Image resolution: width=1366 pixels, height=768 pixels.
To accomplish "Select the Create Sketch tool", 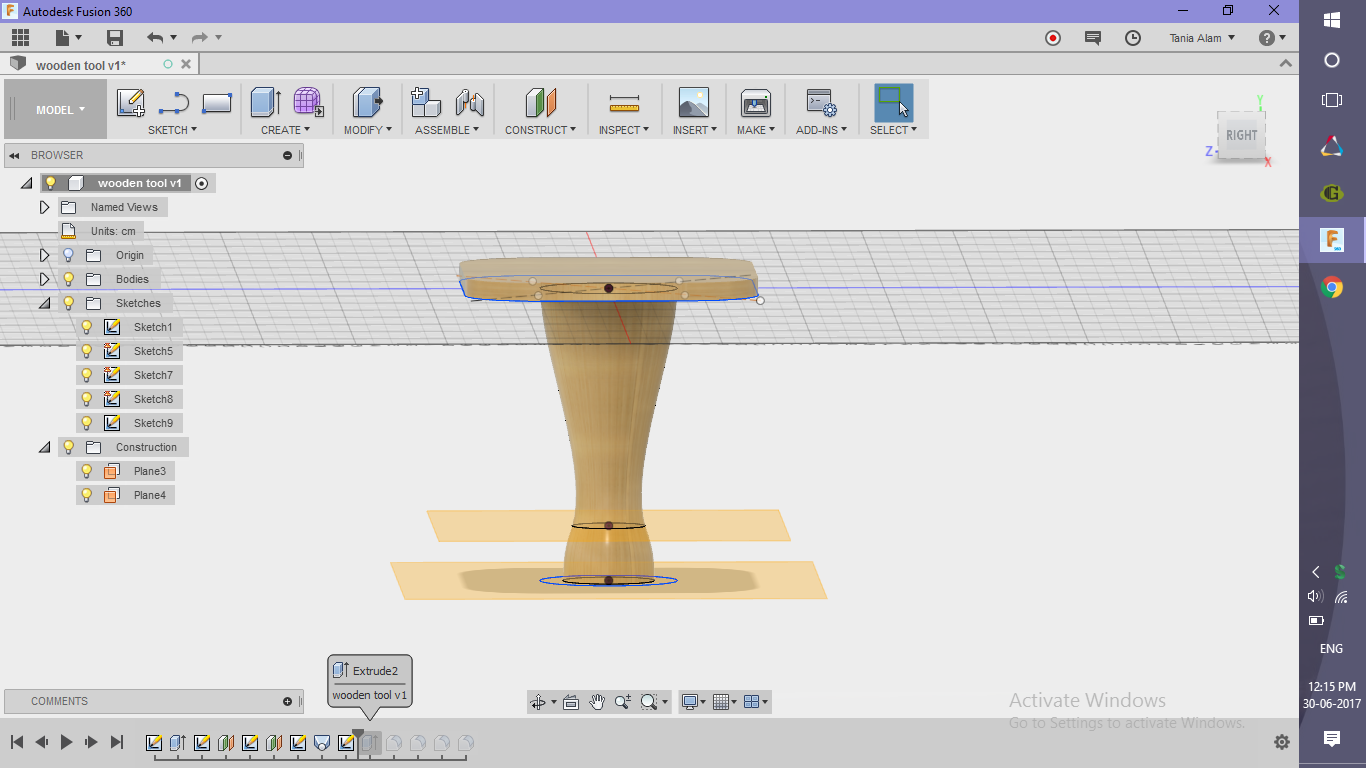I will tap(131, 103).
